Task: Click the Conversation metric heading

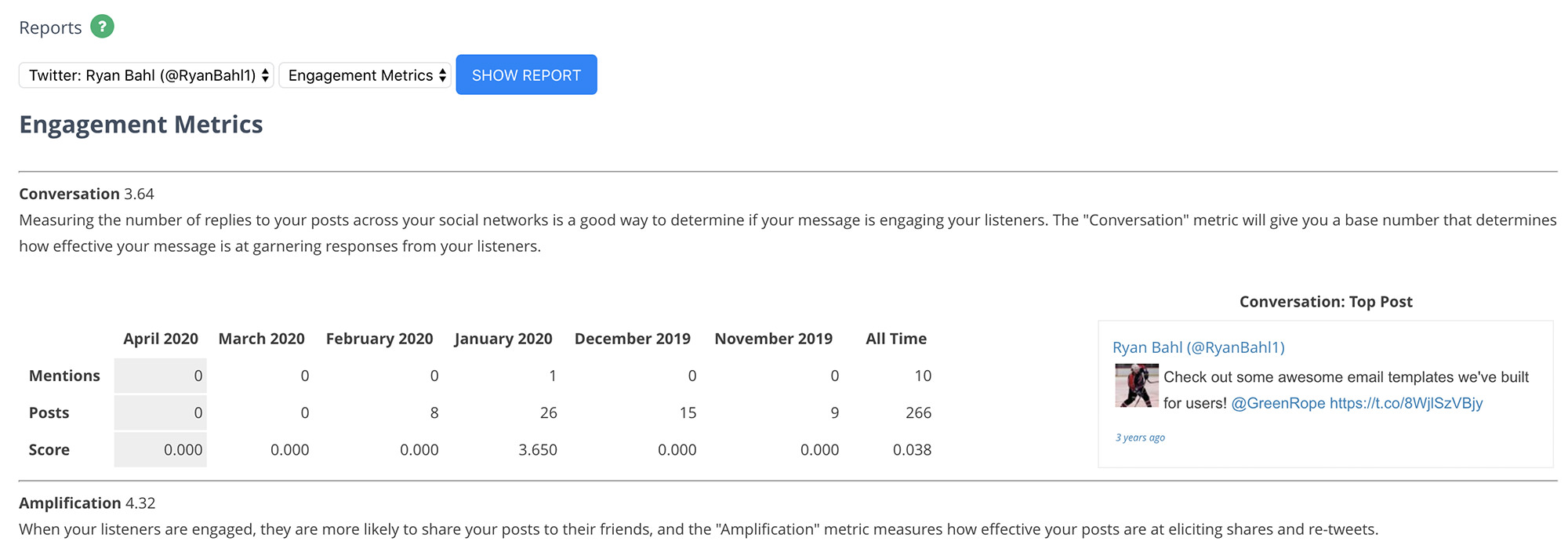Action: (70, 194)
